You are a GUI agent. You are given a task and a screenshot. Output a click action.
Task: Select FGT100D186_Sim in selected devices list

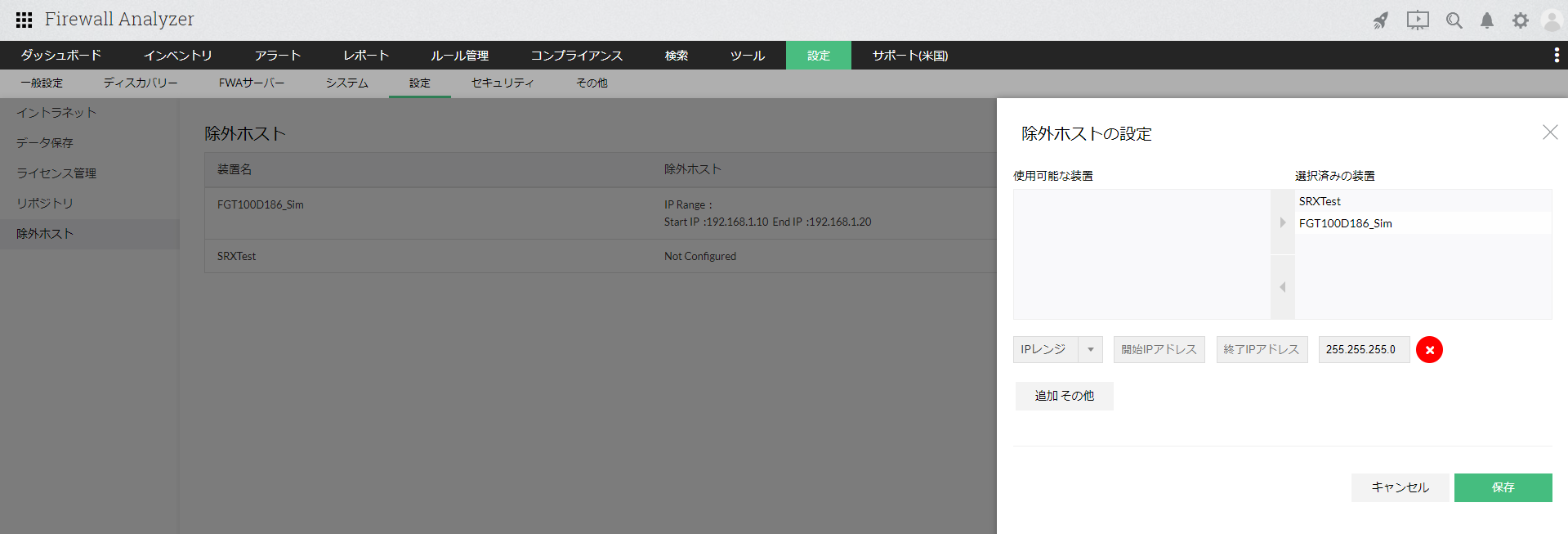(1423, 223)
